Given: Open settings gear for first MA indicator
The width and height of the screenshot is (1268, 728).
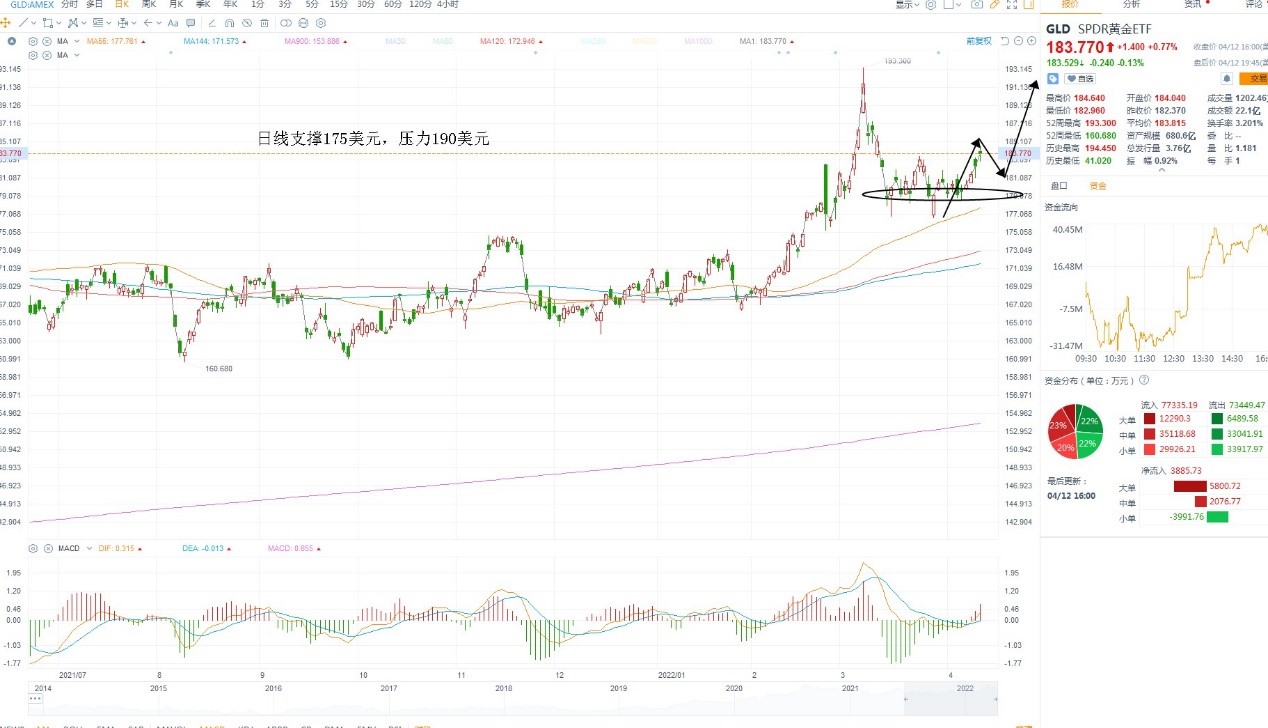Looking at the screenshot, I should (x=33, y=41).
